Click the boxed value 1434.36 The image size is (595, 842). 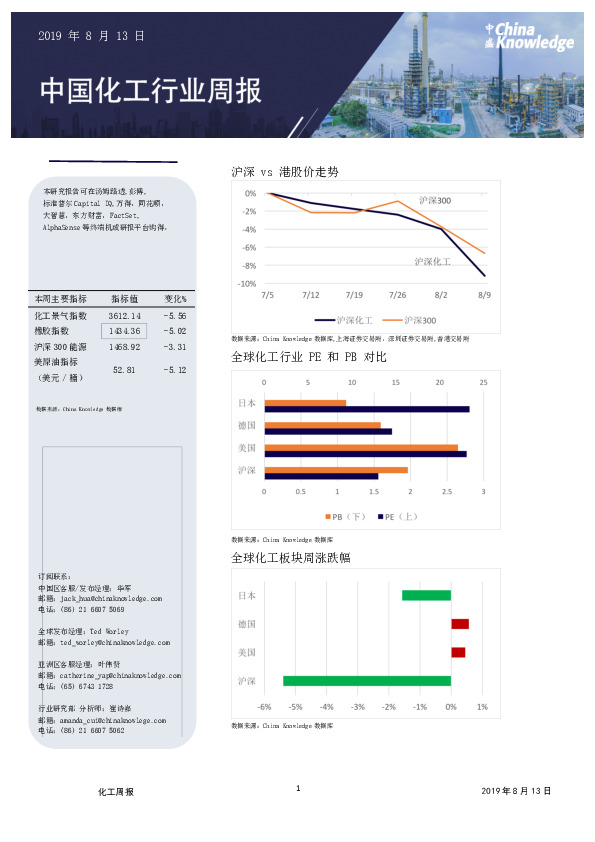124,331
